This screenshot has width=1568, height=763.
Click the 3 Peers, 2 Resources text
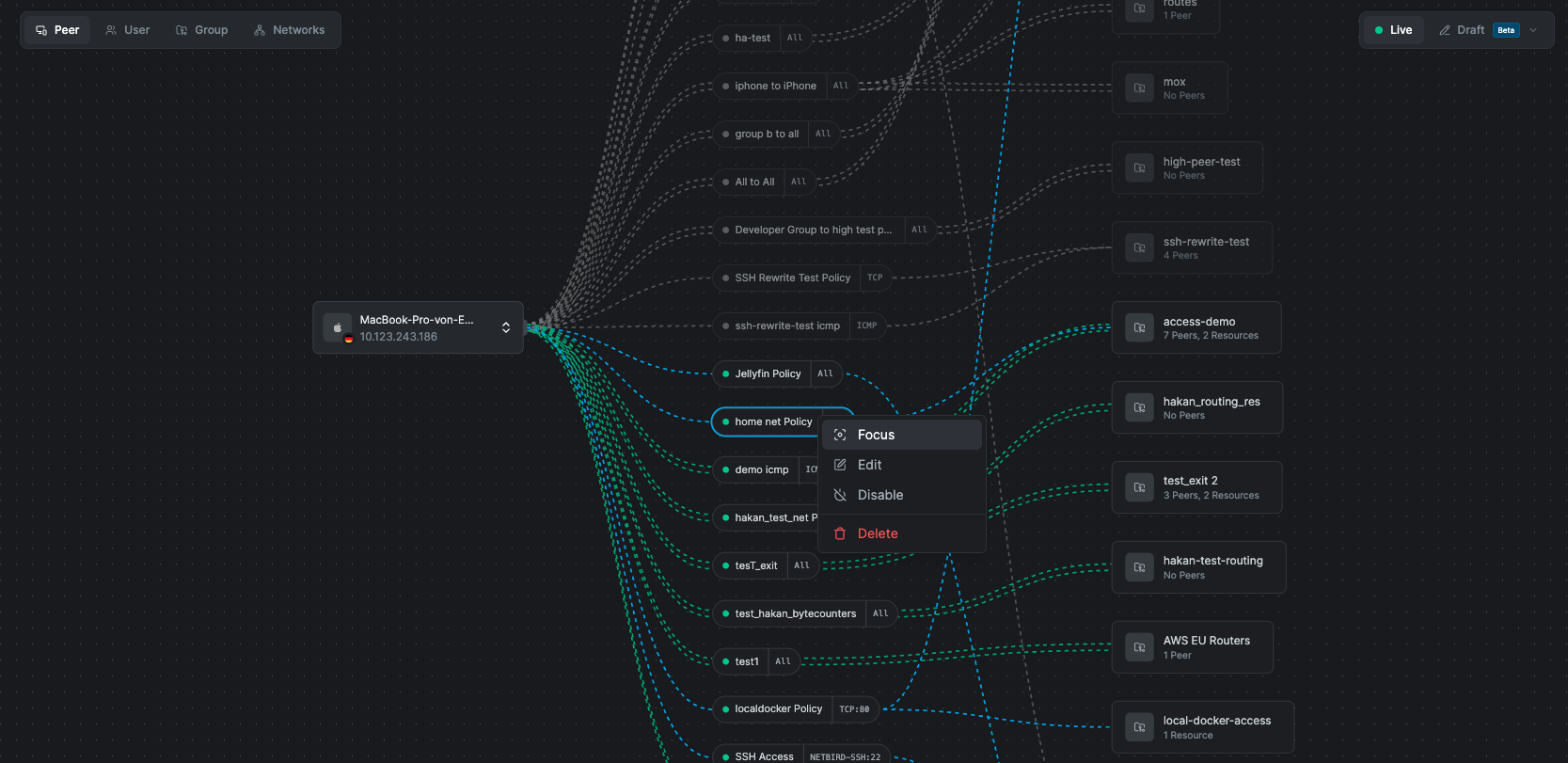pos(1211,496)
